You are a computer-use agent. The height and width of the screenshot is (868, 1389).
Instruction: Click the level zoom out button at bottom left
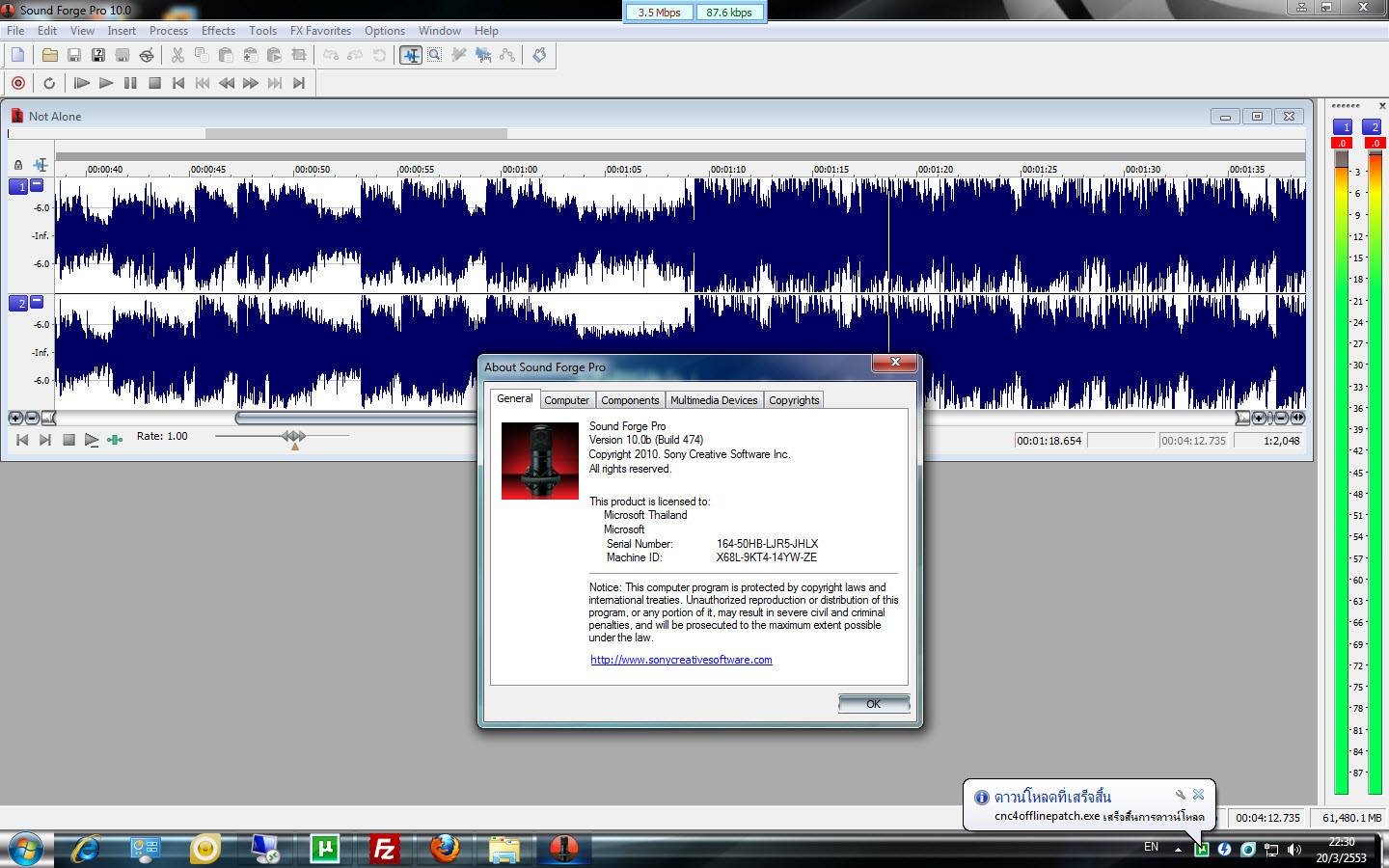click(32, 418)
